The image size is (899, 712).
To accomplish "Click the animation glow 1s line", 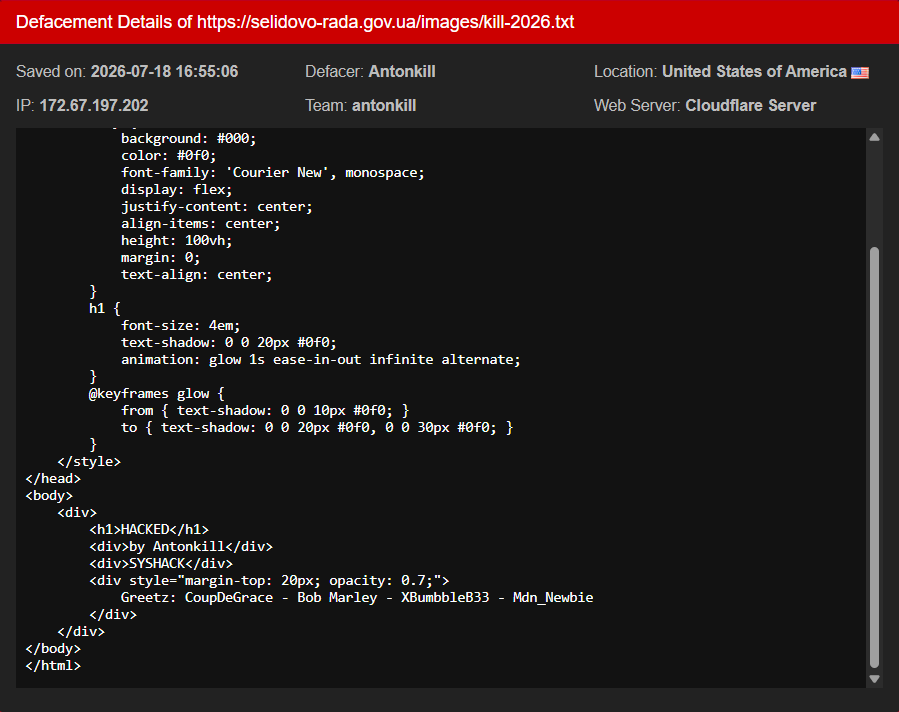I will (x=320, y=359).
